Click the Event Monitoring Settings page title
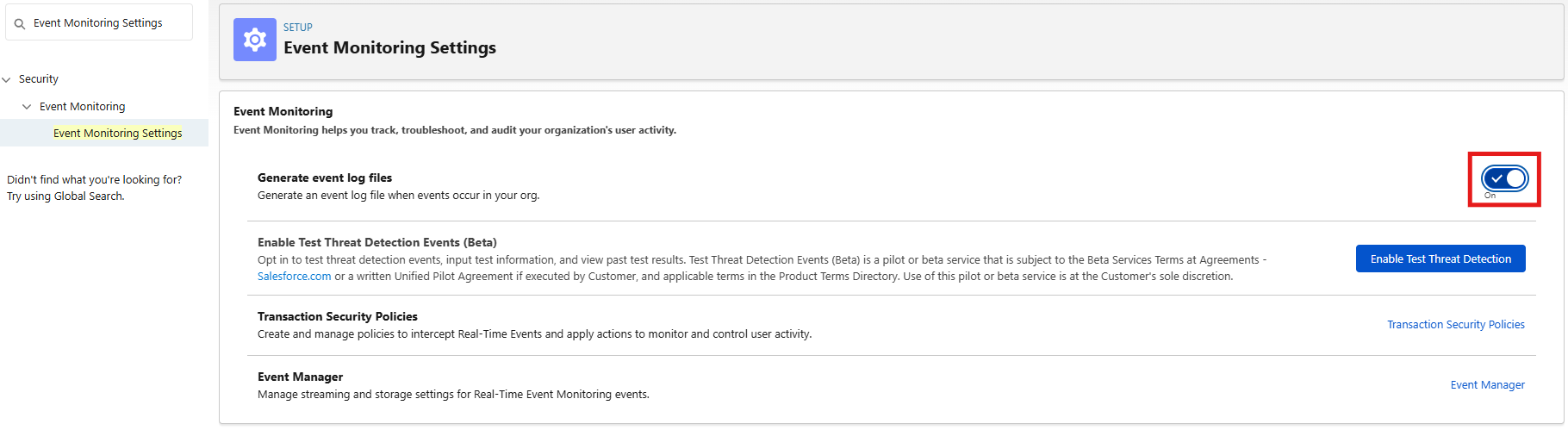 point(389,48)
